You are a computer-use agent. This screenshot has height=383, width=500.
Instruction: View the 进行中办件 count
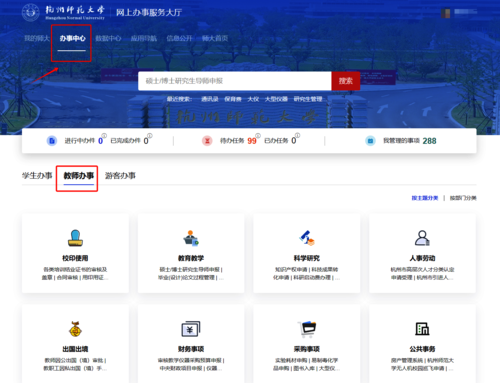click(100, 141)
